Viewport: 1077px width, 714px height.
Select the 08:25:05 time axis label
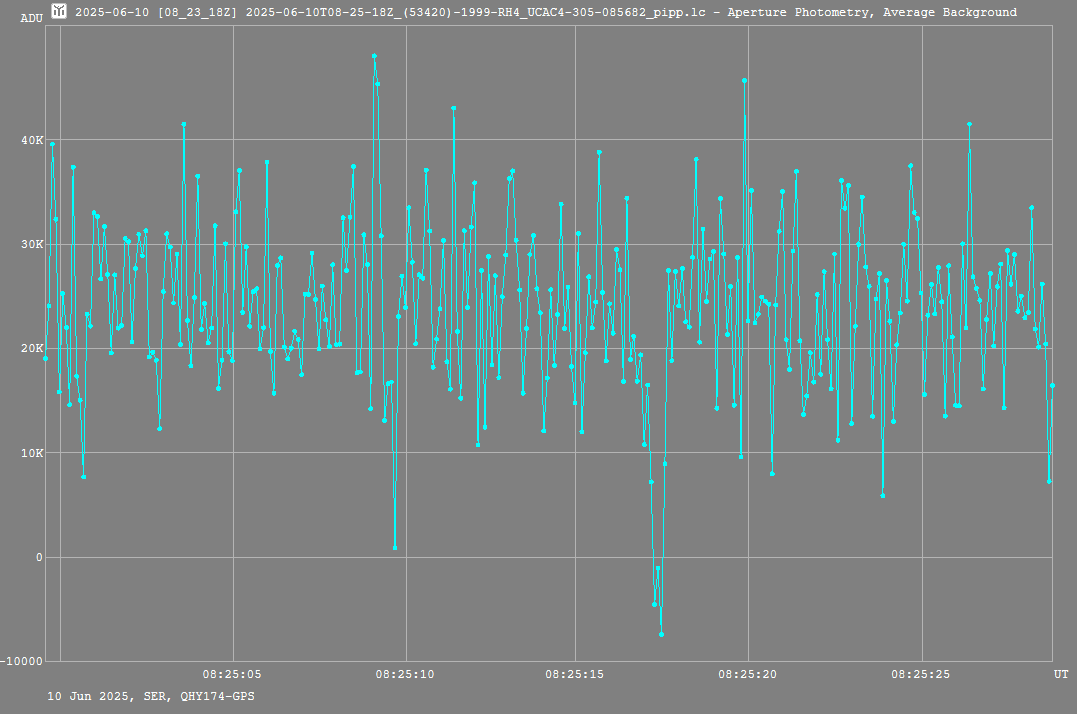[x=232, y=674]
